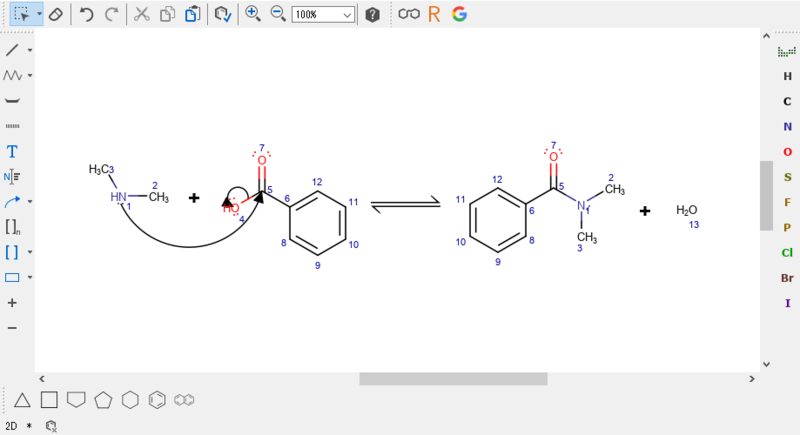
Task: Insert the fused naphthalene ring template
Action: coord(184,400)
